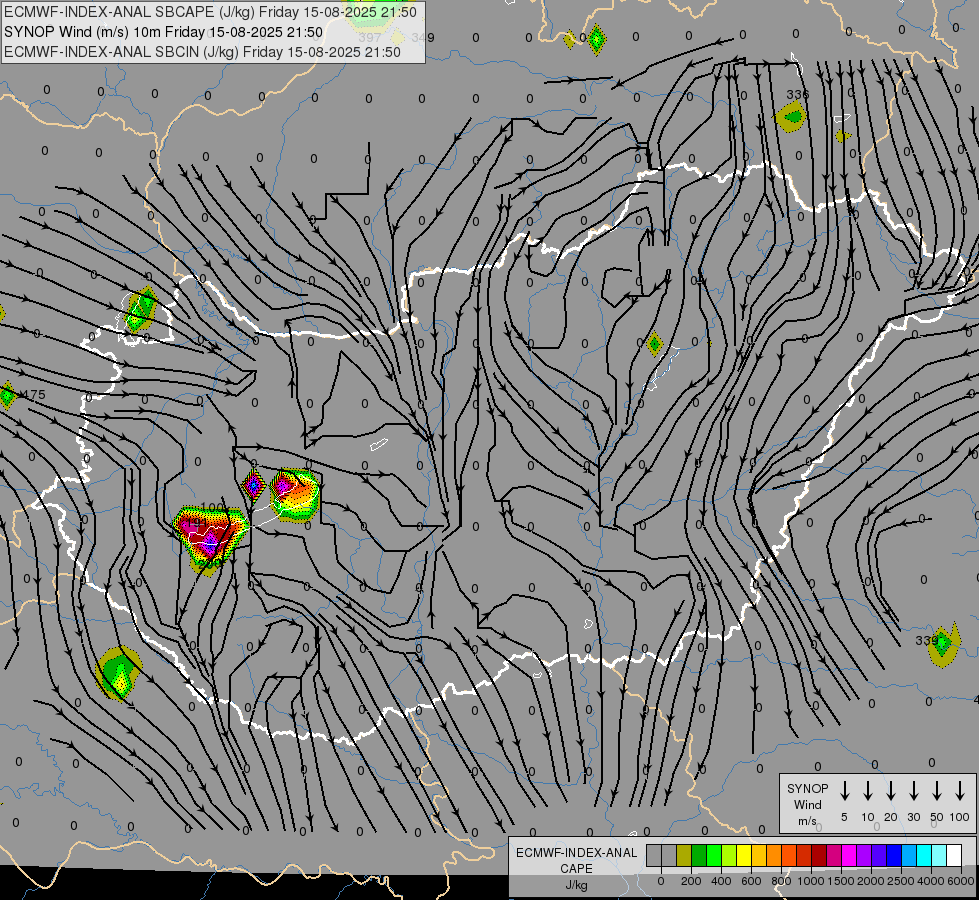Click the orange-pink CAPE cell on map
Image resolution: width=979 pixels, height=900 pixels.
(x=295, y=493)
